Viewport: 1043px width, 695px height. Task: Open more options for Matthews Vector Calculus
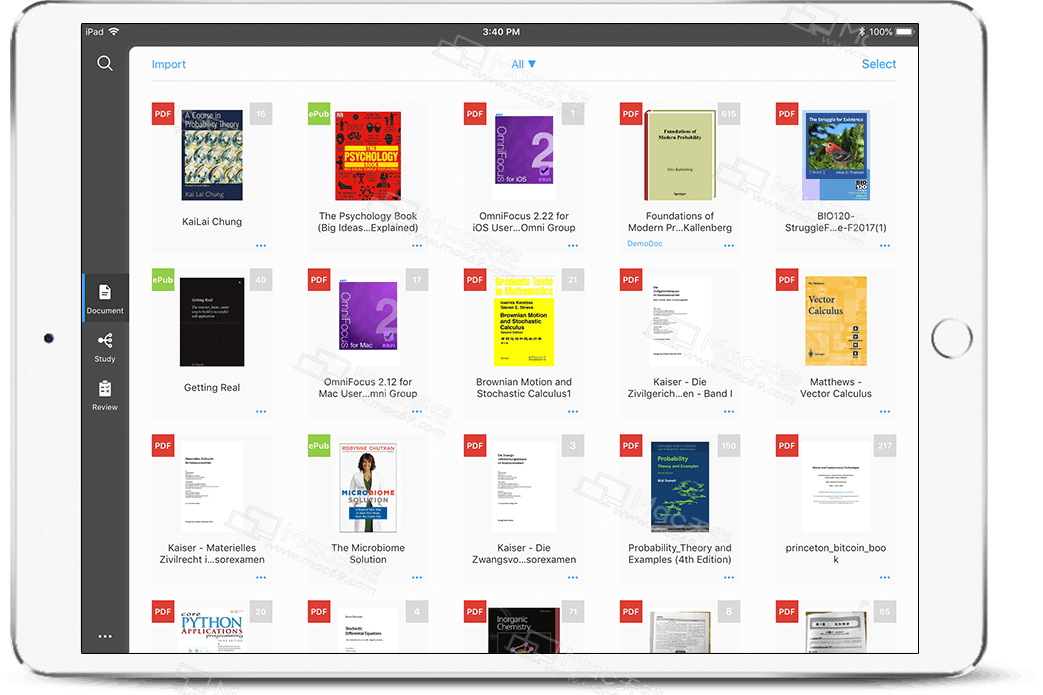tap(885, 412)
